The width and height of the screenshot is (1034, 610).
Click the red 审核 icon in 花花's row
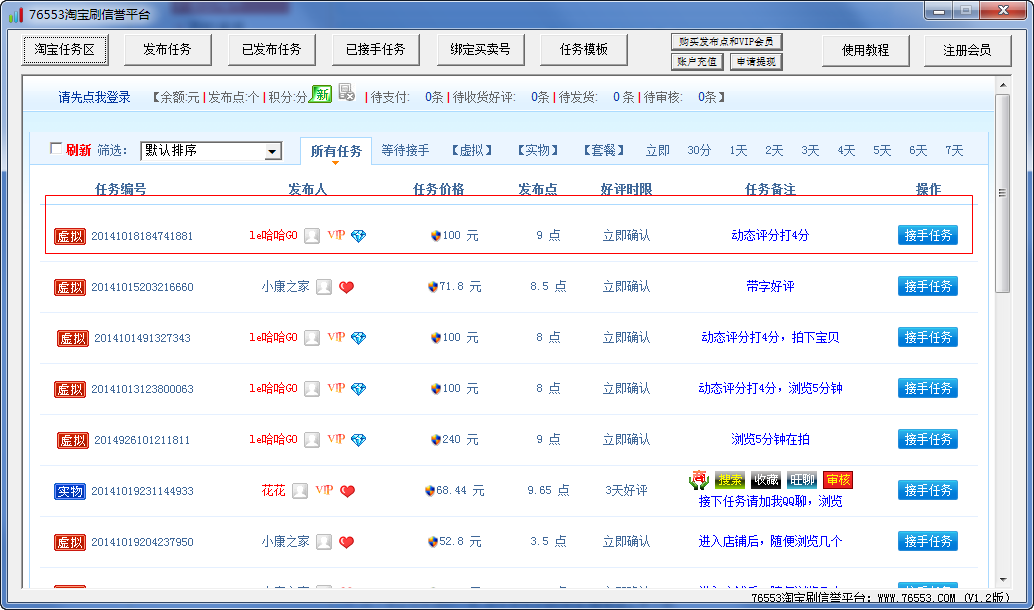(x=838, y=480)
